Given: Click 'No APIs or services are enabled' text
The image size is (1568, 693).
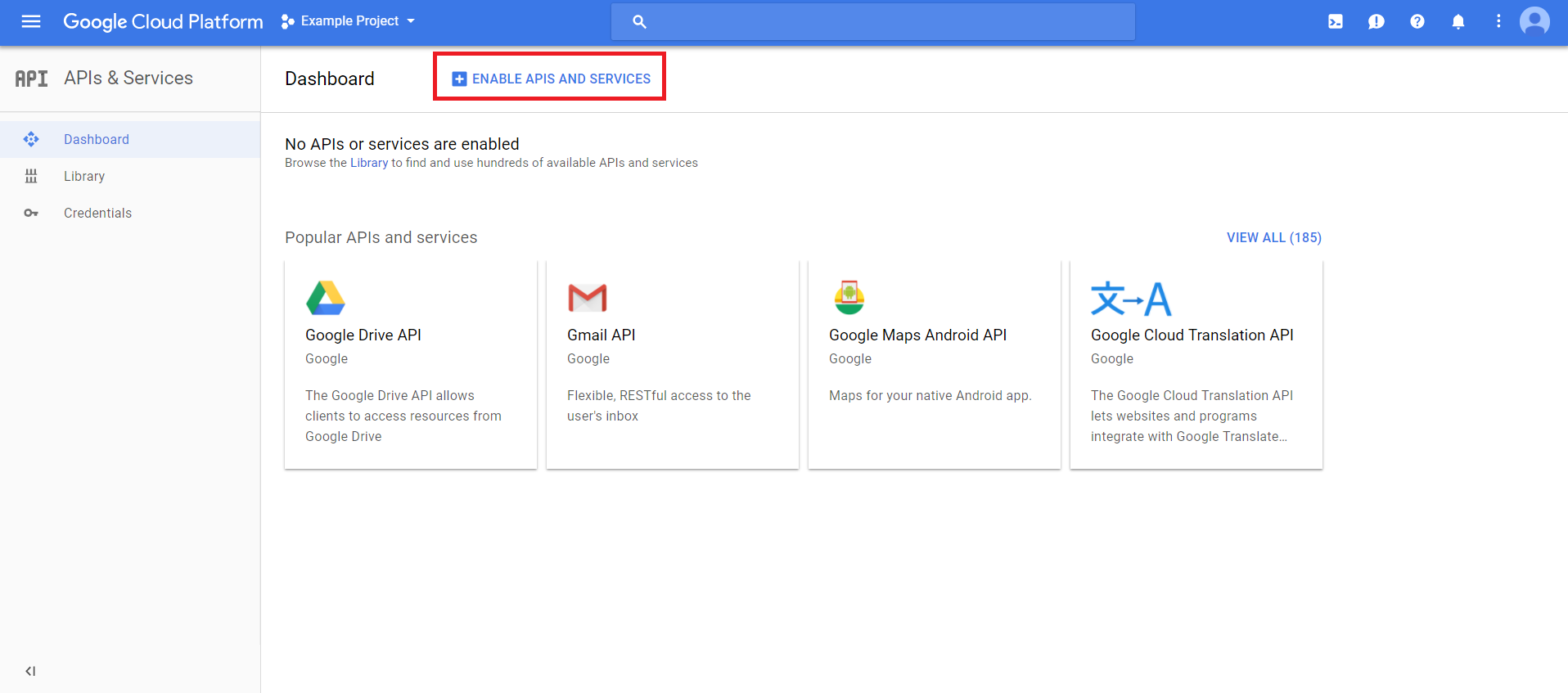Looking at the screenshot, I should (402, 144).
